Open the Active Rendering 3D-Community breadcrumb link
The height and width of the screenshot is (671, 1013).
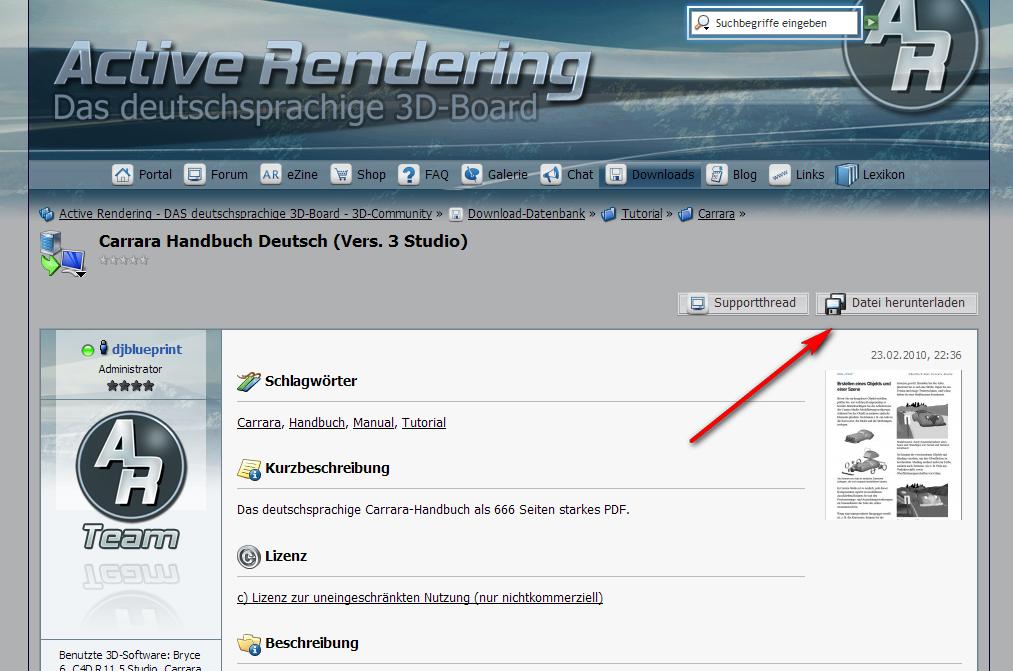point(245,214)
